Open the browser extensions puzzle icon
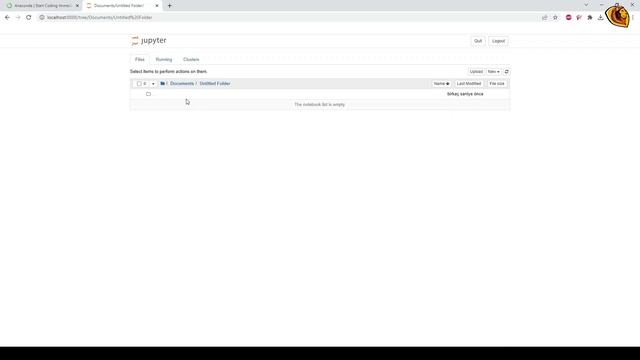 pyautogui.click(x=590, y=18)
